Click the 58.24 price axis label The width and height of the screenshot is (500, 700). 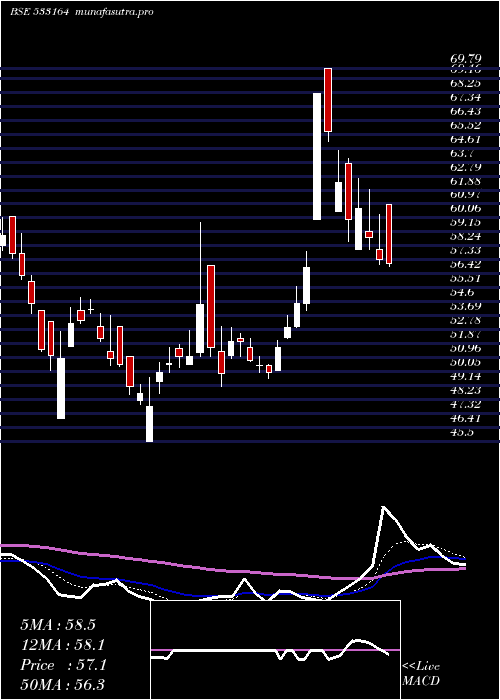pyautogui.click(x=465, y=237)
